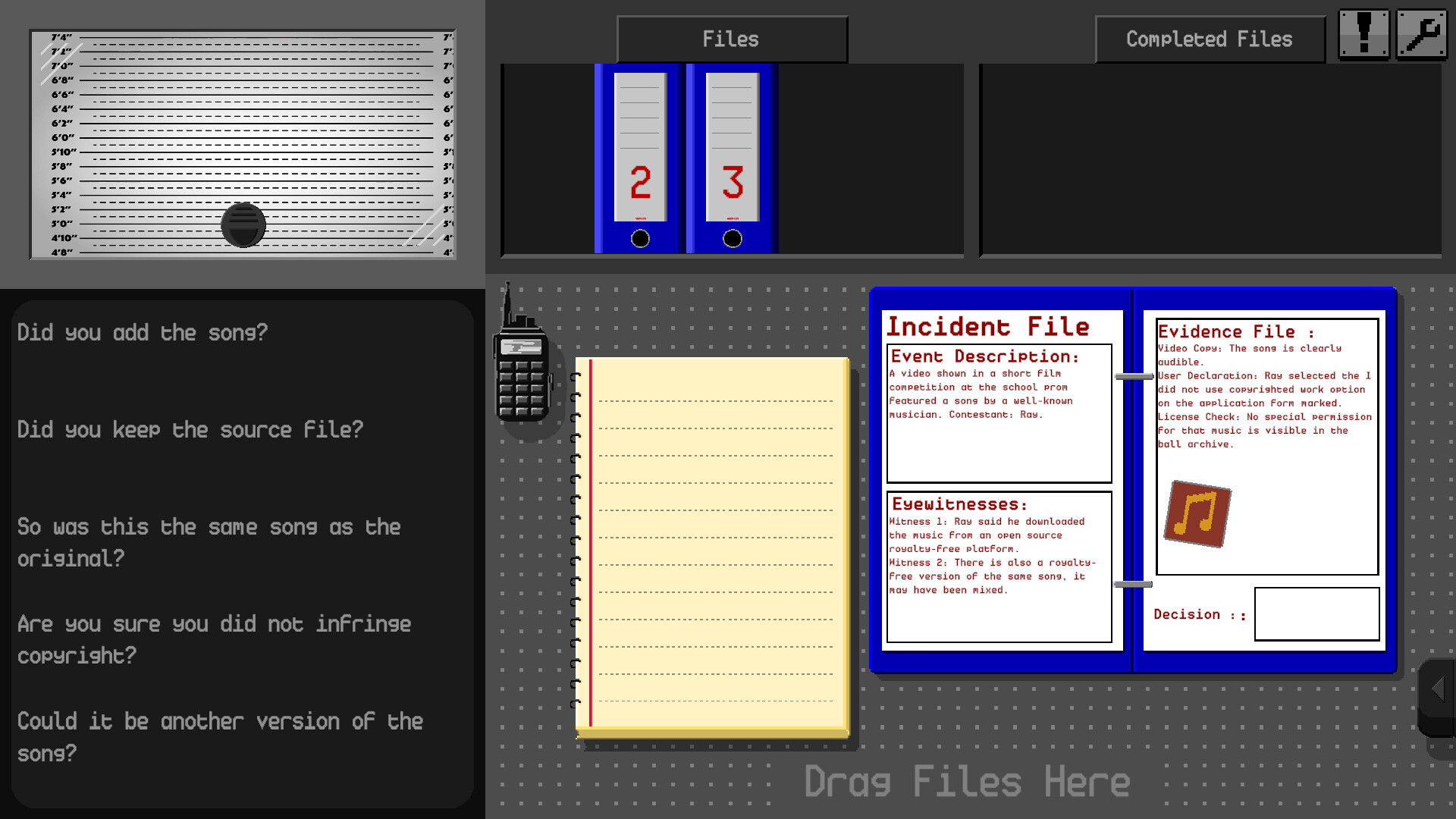The width and height of the screenshot is (1456, 819).
Task: Pick up the walkie-talkie radio
Action: pyautogui.click(x=523, y=375)
